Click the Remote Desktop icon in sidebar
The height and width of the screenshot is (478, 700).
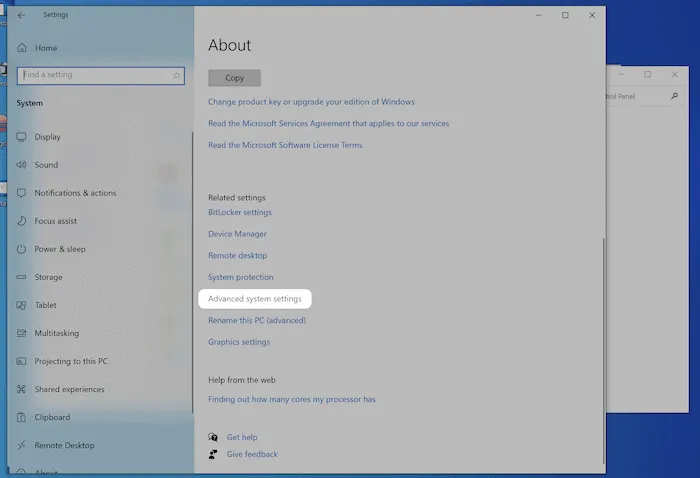(x=21, y=445)
